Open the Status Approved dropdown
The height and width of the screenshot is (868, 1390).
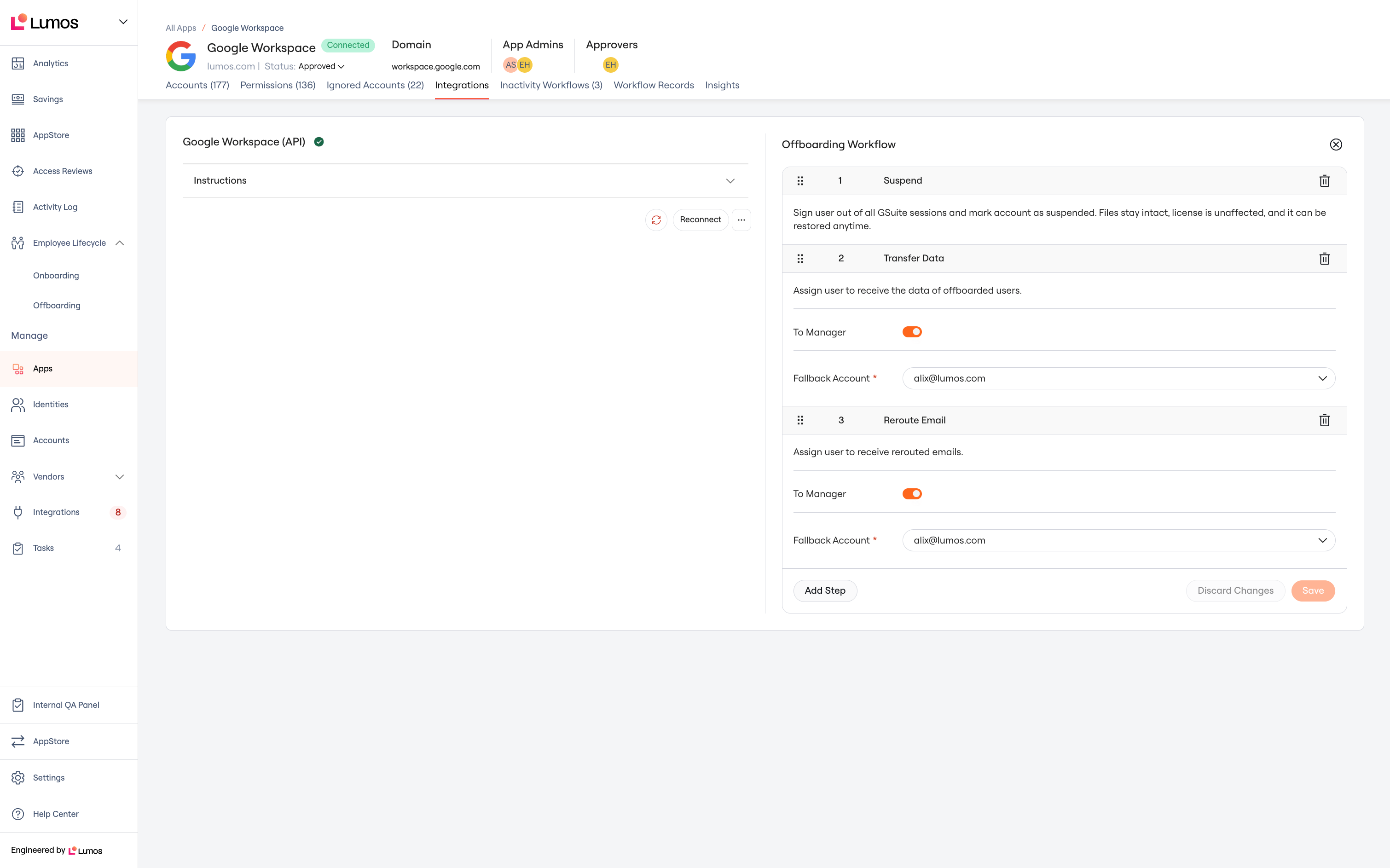click(321, 67)
